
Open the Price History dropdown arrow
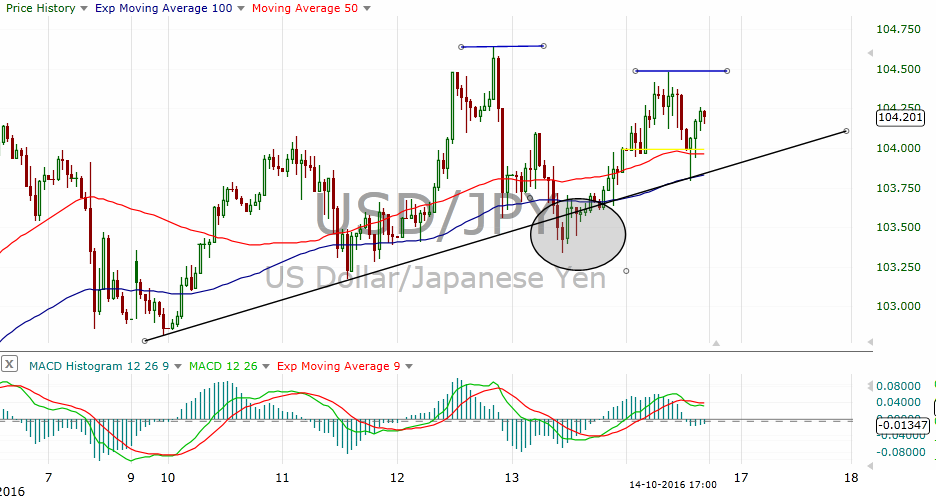[86, 9]
